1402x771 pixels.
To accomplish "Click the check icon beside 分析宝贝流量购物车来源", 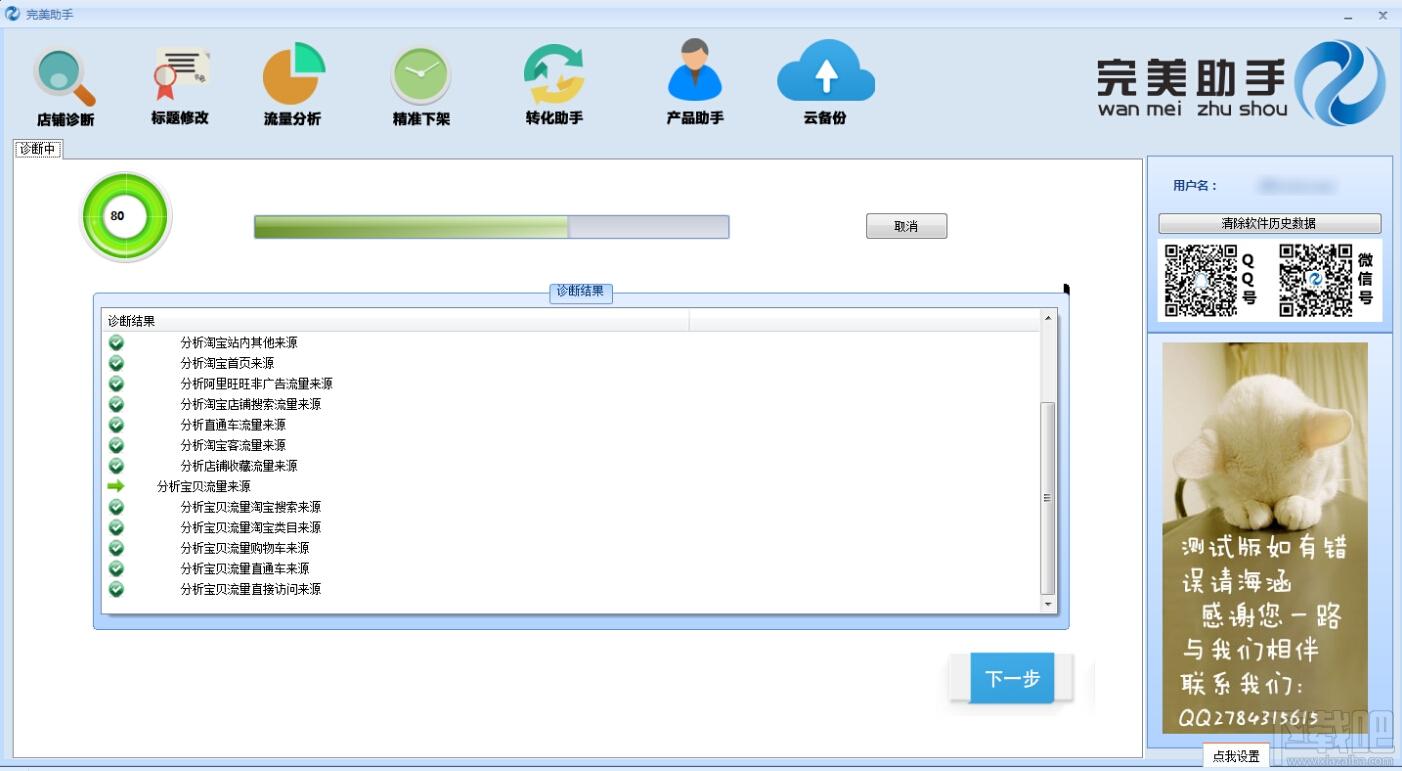I will pyautogui.click(x=116, y=548).
